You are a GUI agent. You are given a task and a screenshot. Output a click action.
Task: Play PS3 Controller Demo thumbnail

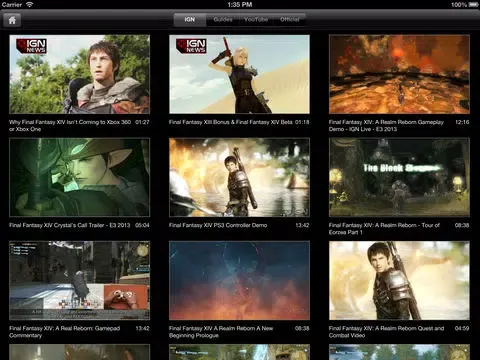[239, 178]
